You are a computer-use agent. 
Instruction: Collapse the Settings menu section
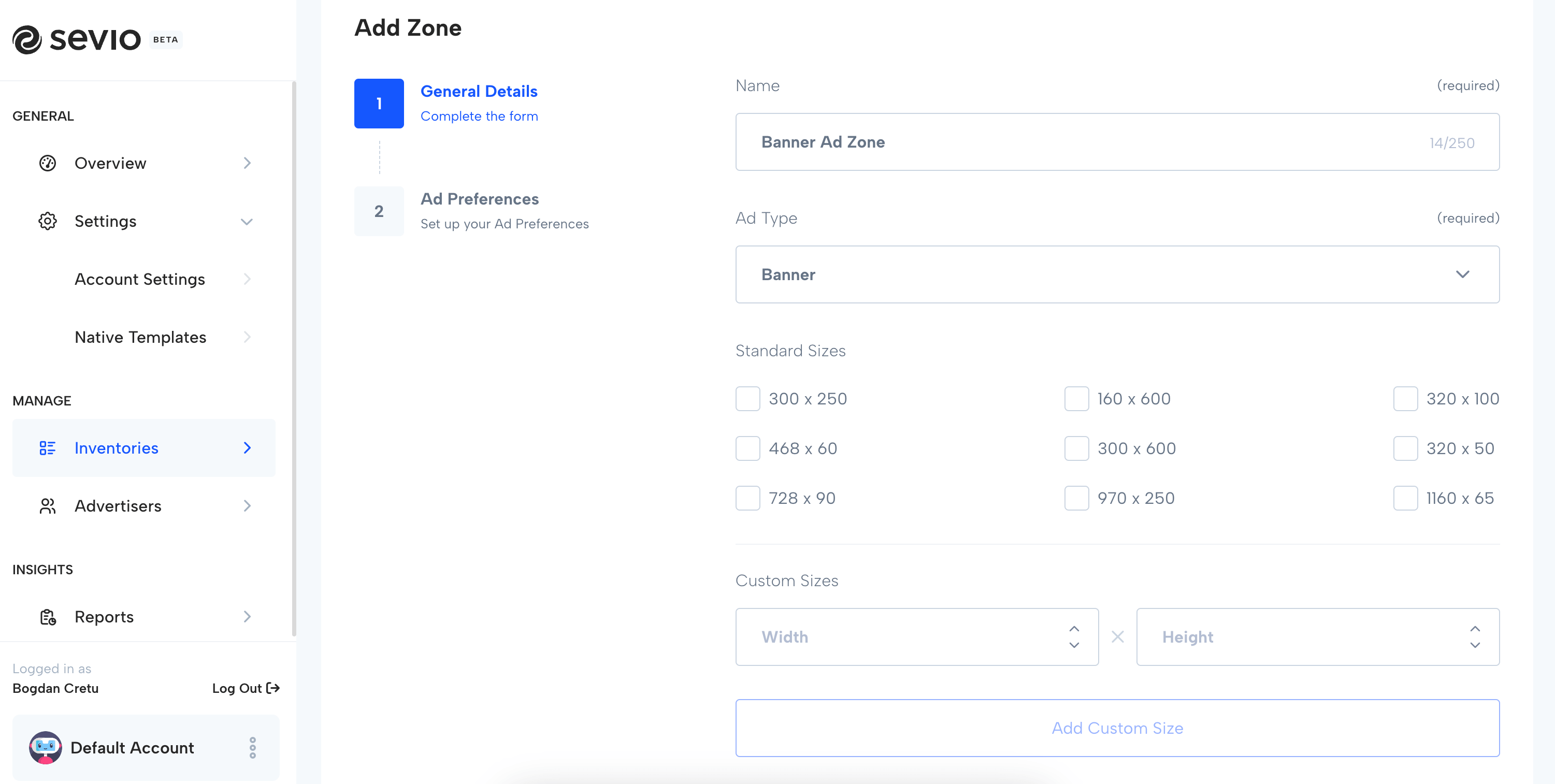coord(247,221)
